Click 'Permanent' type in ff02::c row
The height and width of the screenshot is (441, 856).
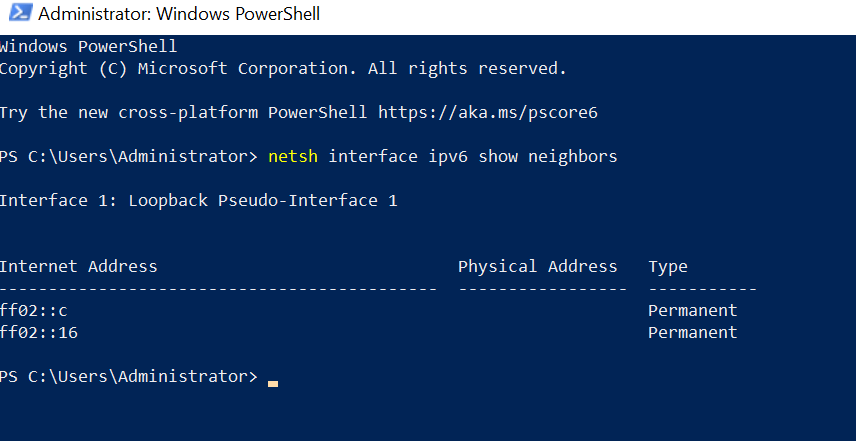tap(693, 311)
